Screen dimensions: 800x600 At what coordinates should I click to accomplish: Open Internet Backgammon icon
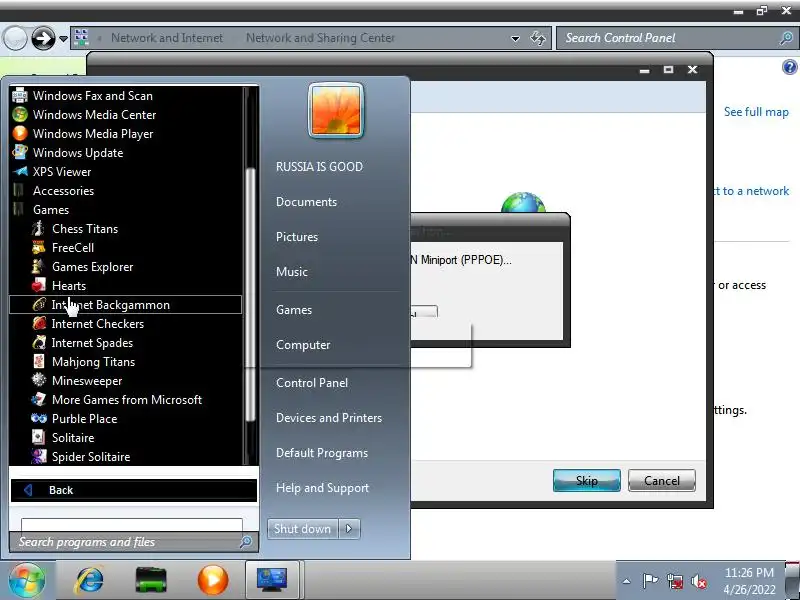(x=39, y=305)
